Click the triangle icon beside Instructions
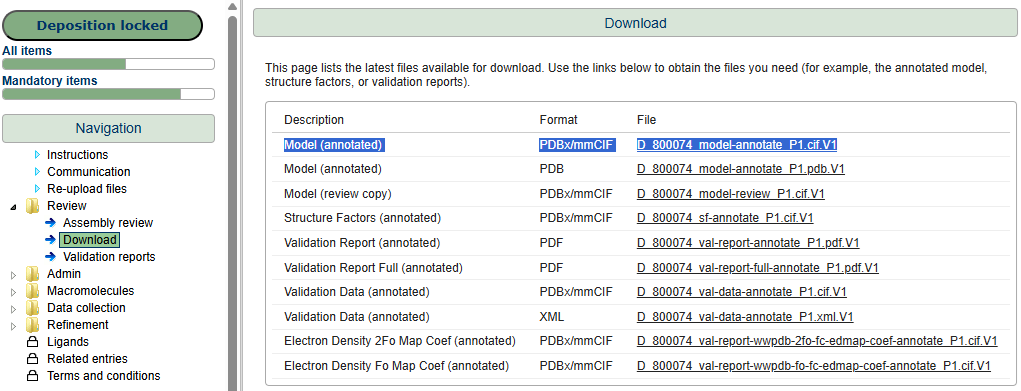 click(37, 155)
